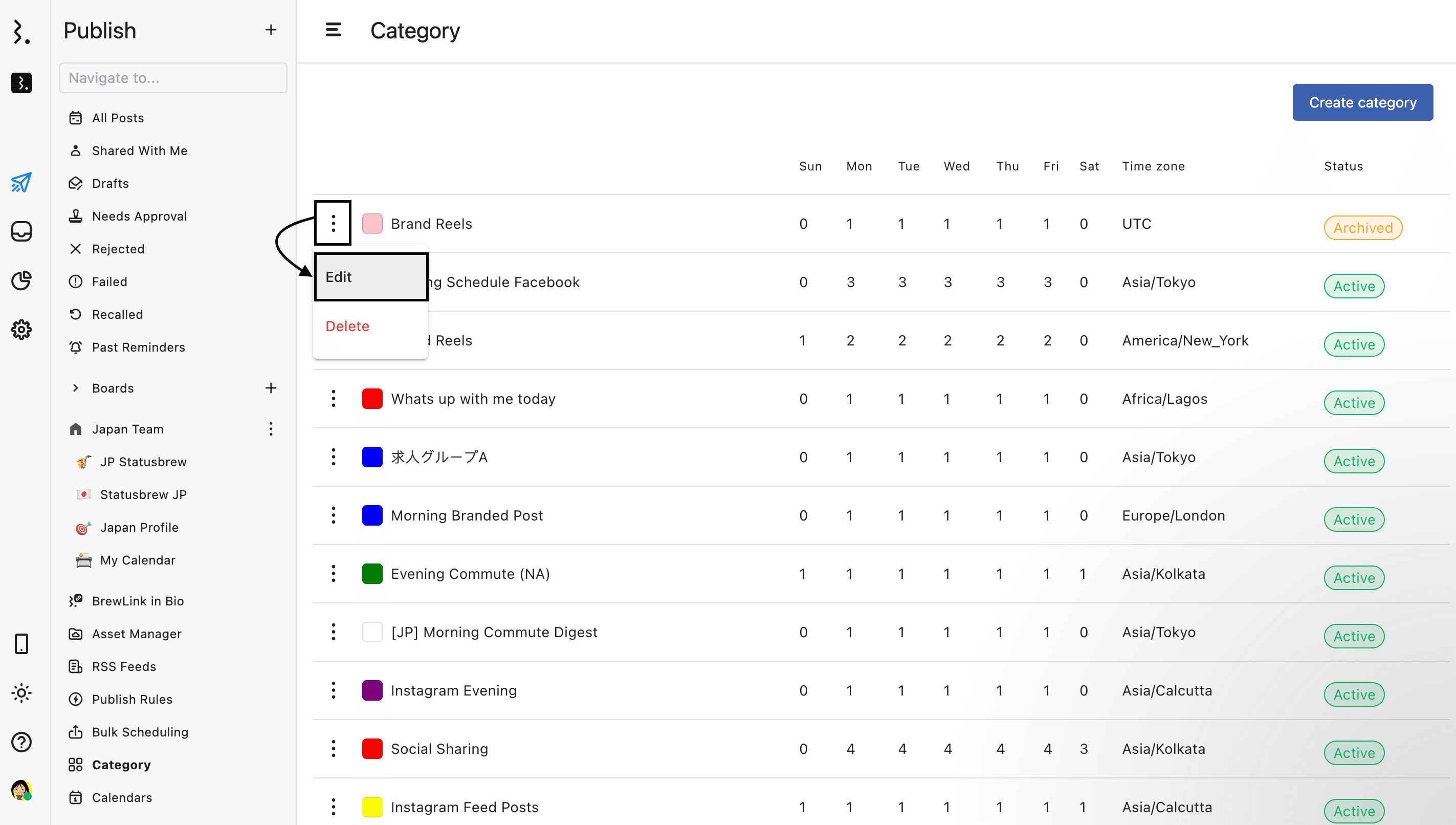Go to Bulk Scheduling in sidebar
1456x825 pixels.
140,732
